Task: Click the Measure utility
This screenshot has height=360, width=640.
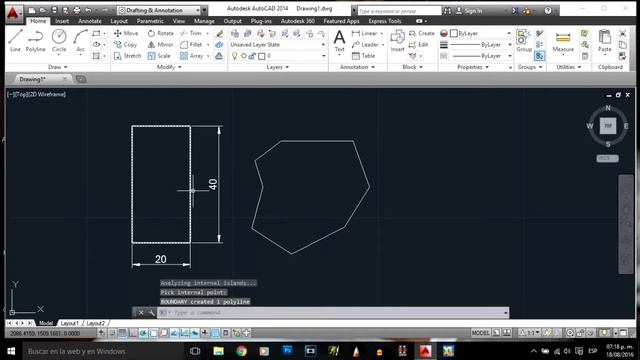Action: [x=563, y=41]
